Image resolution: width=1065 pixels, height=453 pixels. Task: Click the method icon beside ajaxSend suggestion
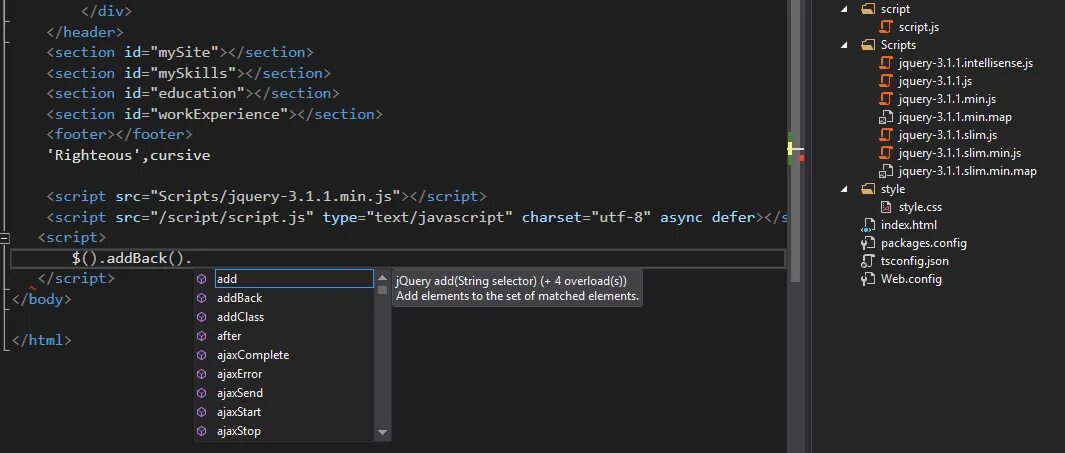click(202, 393)
